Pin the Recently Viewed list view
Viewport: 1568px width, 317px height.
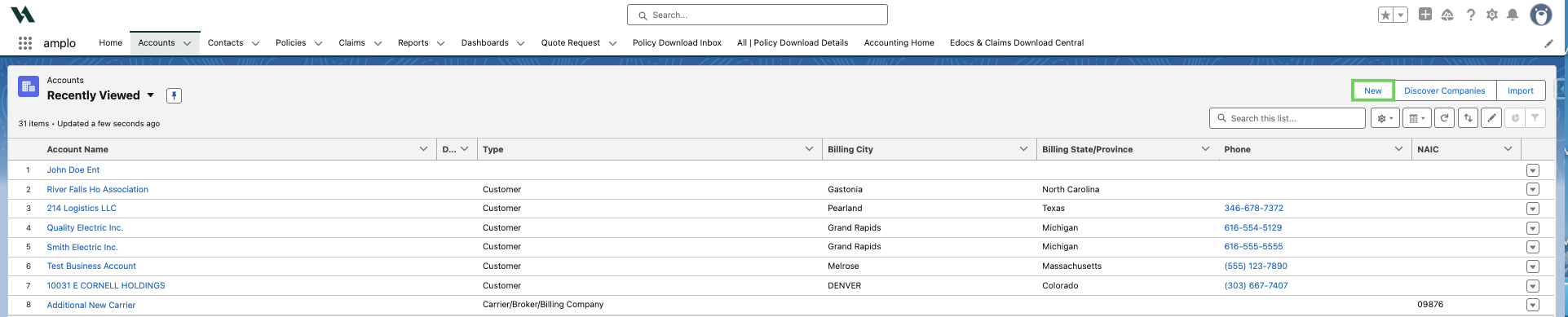coord(174,96)
